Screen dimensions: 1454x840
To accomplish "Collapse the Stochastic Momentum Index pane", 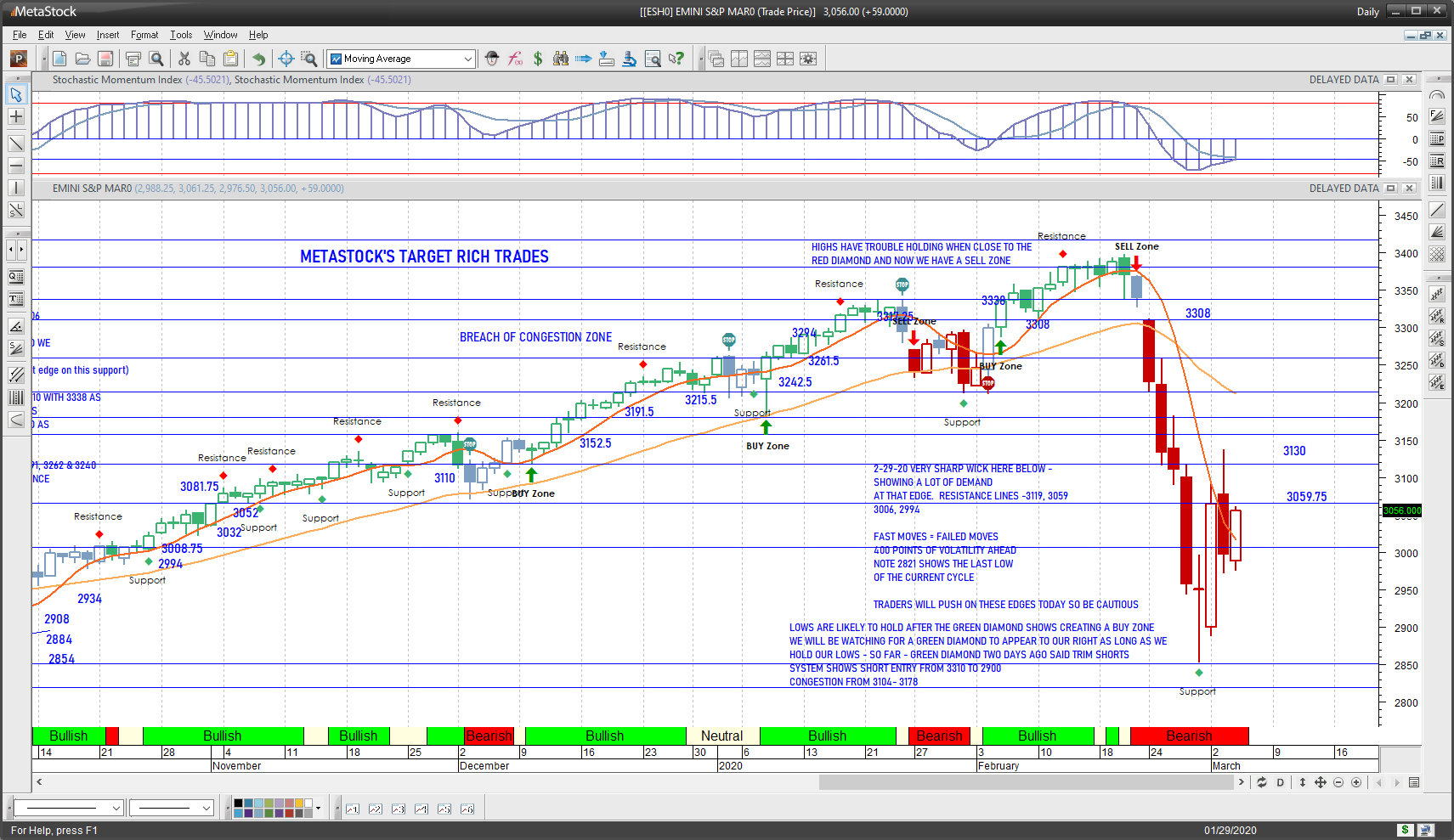I will coord(1391,79).
